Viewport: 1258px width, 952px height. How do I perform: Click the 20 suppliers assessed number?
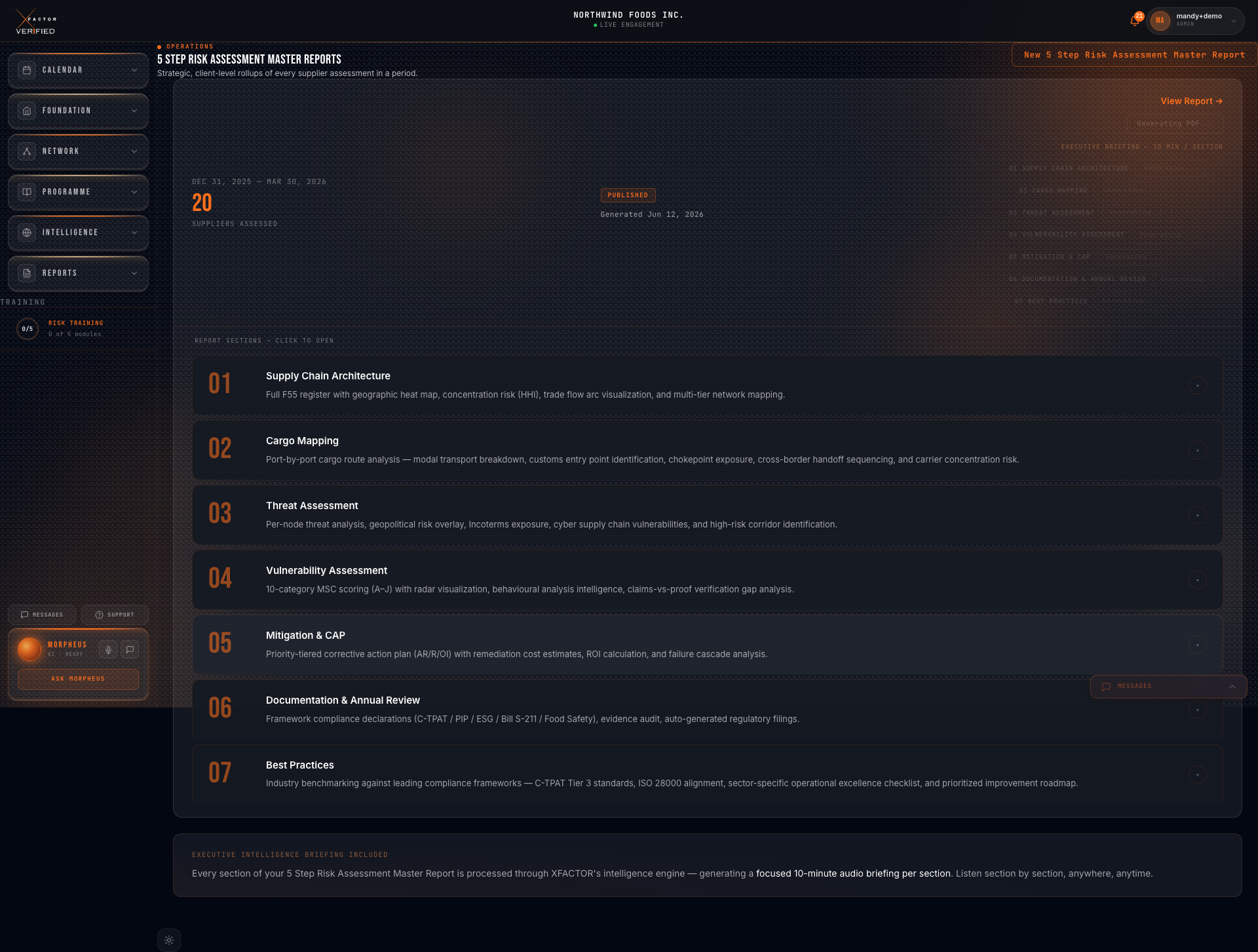pyautogui.click(x=202, y=202)
